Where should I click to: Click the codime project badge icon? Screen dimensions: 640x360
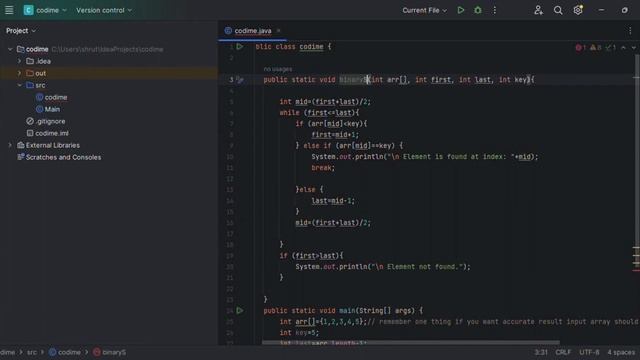(x=28, y=10)
